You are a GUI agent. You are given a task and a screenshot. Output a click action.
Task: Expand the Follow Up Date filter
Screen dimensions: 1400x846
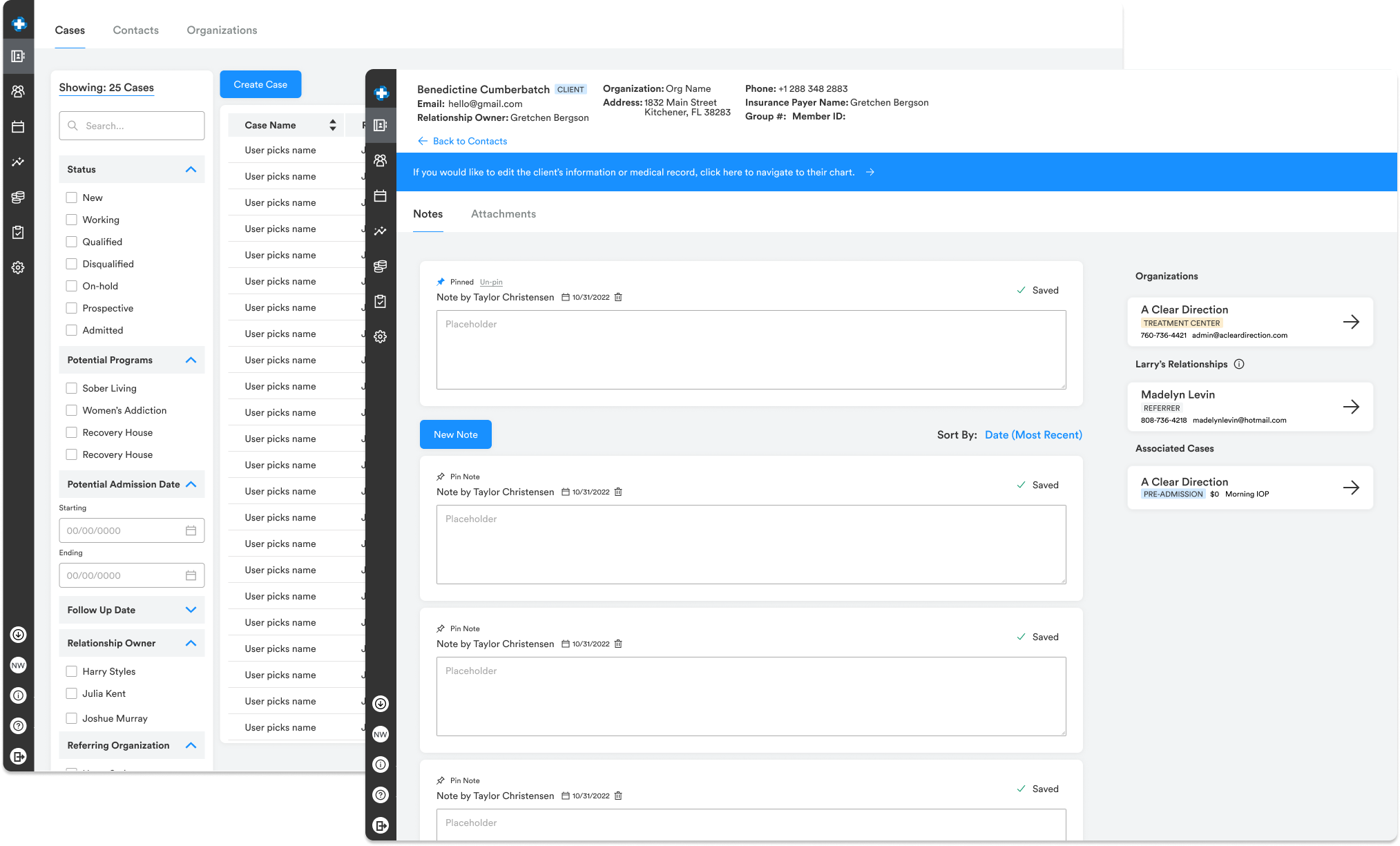(191, 610)
